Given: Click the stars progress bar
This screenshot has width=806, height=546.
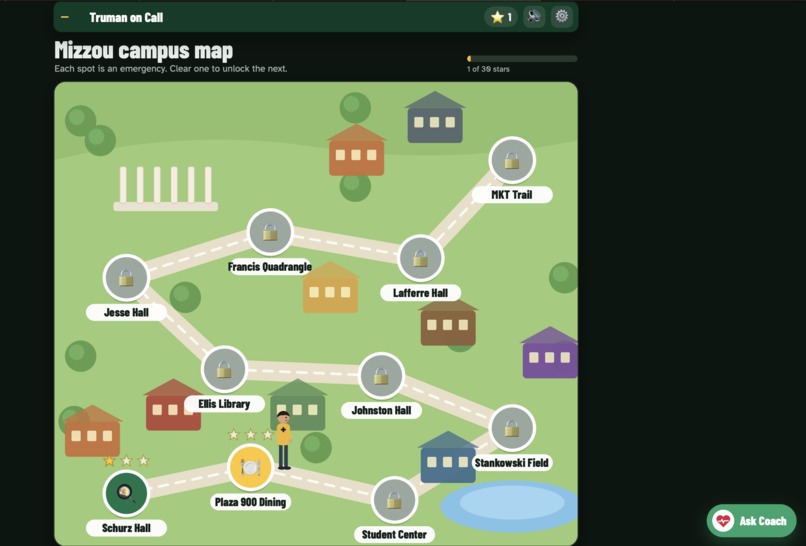Looking at the screenshot, I should (522, 59).
